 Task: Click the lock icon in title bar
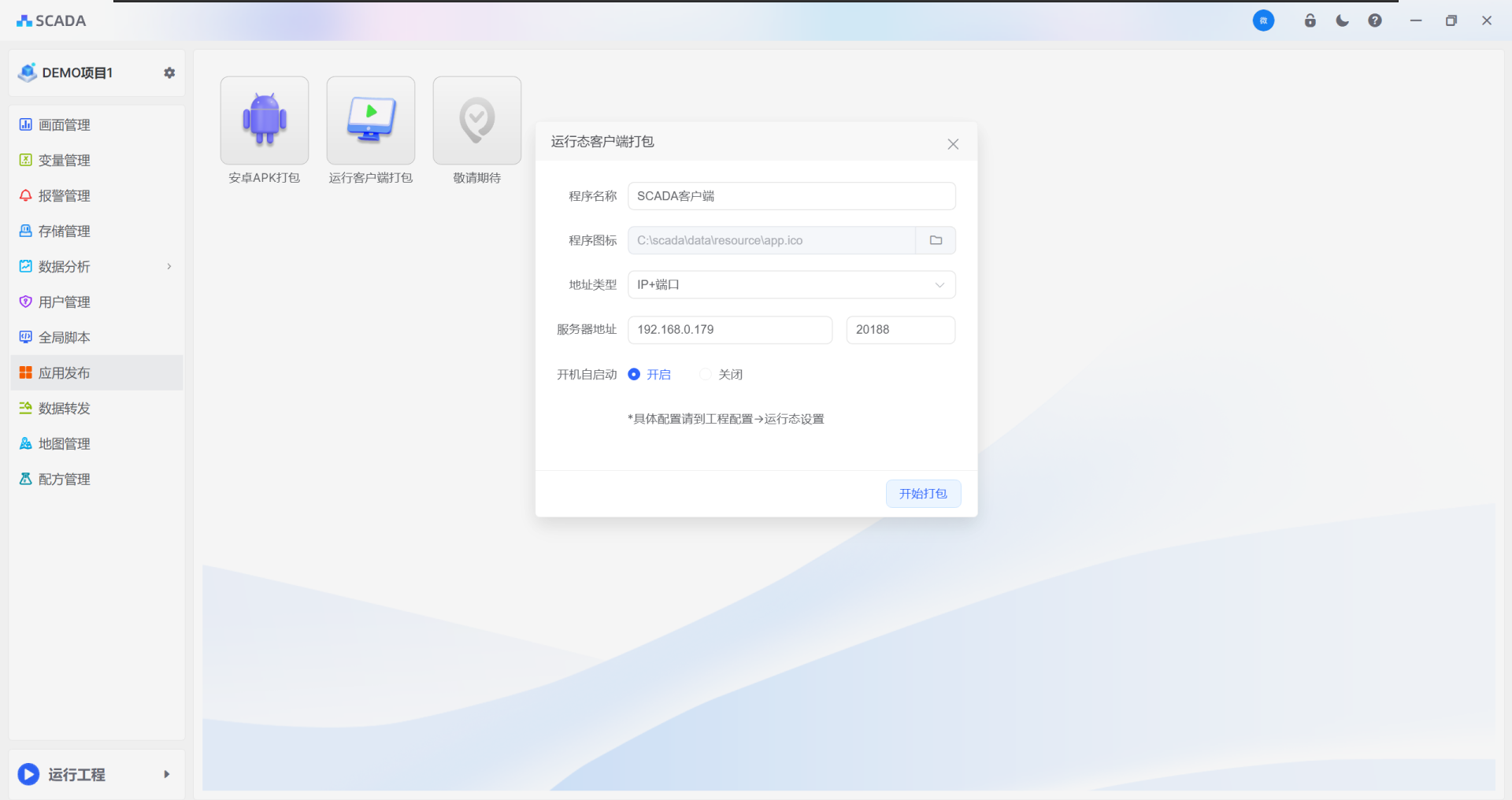coord(1310,20)
